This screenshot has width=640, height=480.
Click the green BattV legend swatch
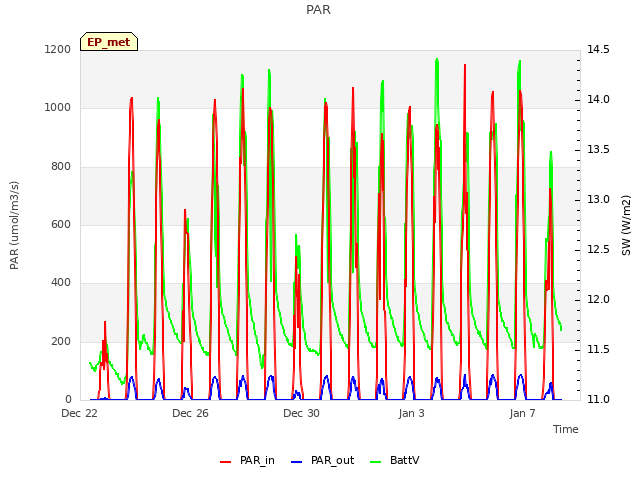tap(376, 462)
